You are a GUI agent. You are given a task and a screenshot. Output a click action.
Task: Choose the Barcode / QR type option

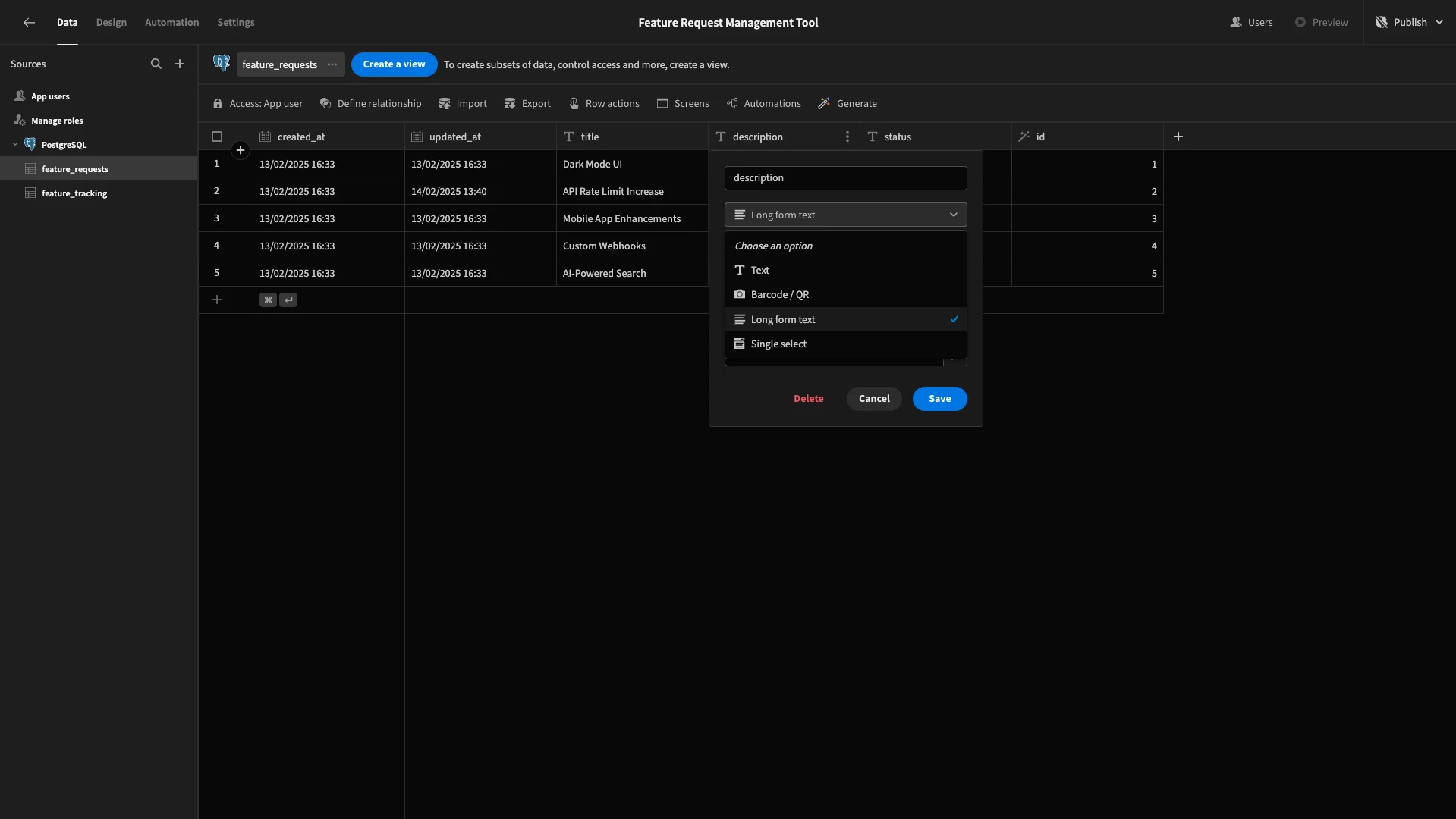coord(845,295)
